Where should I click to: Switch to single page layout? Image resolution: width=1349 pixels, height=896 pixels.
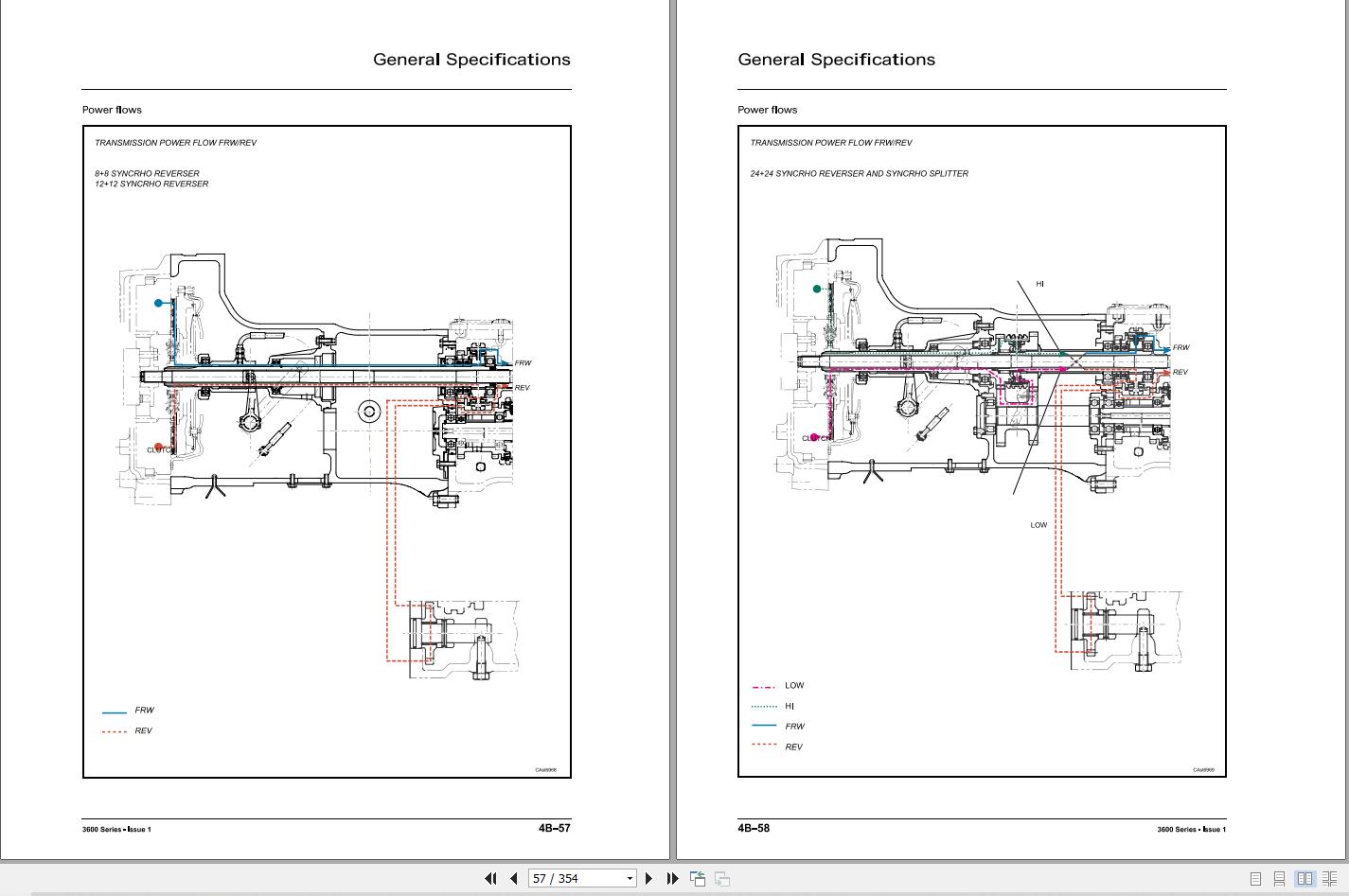1255,879
